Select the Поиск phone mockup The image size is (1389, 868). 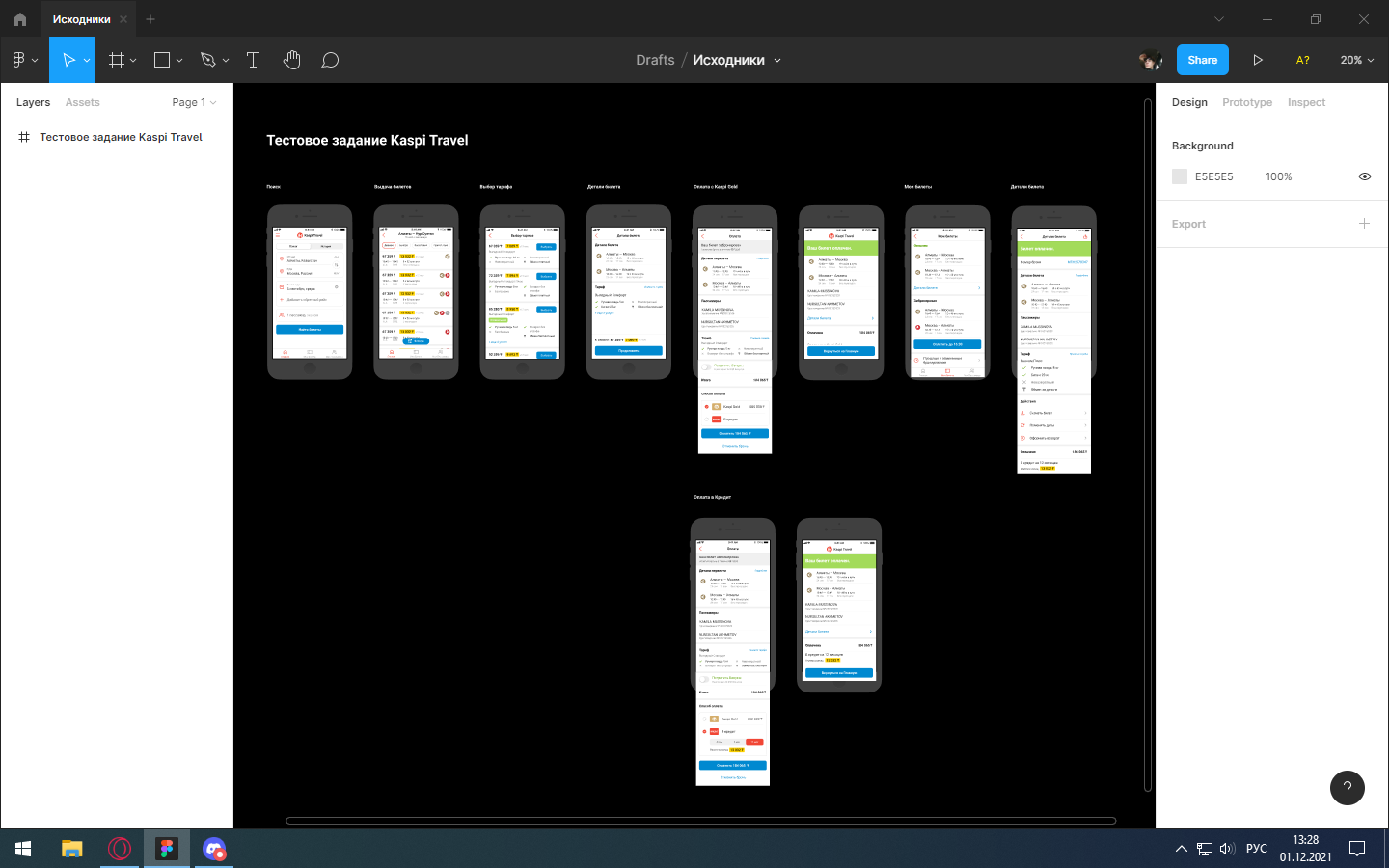click(310, 292)
